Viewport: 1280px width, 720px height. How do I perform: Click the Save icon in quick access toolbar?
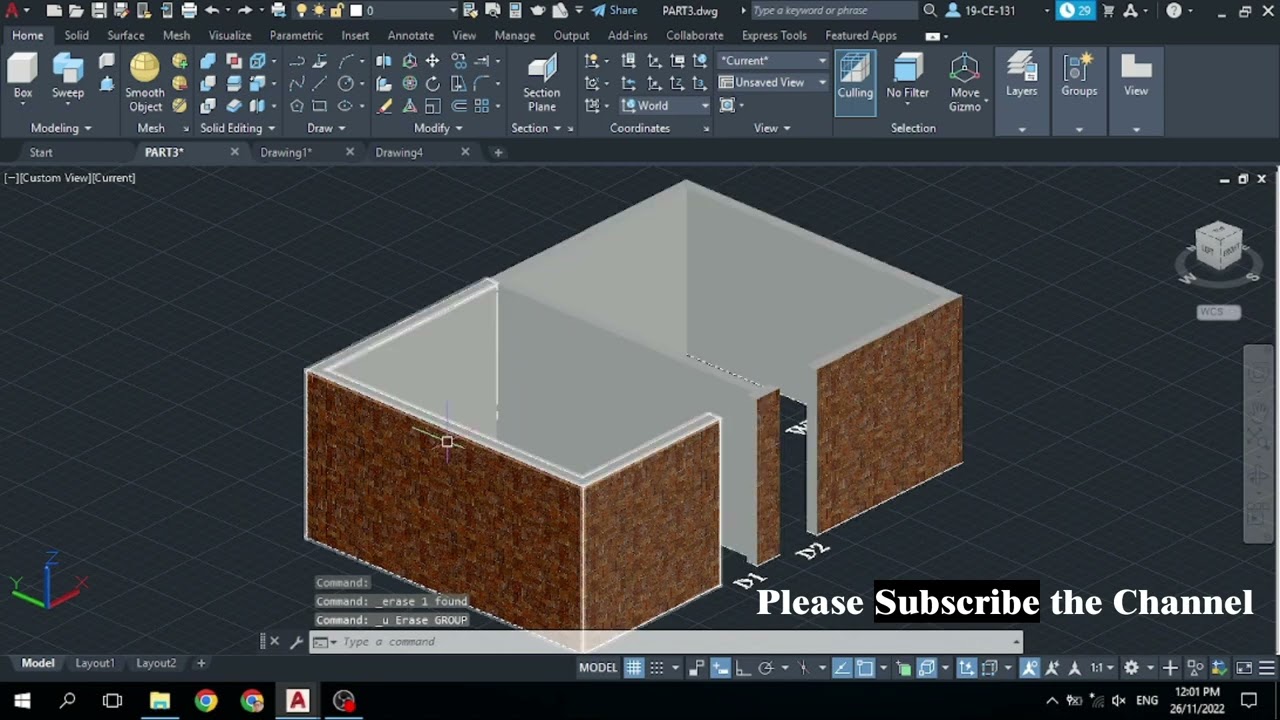[x=99, y=10]
